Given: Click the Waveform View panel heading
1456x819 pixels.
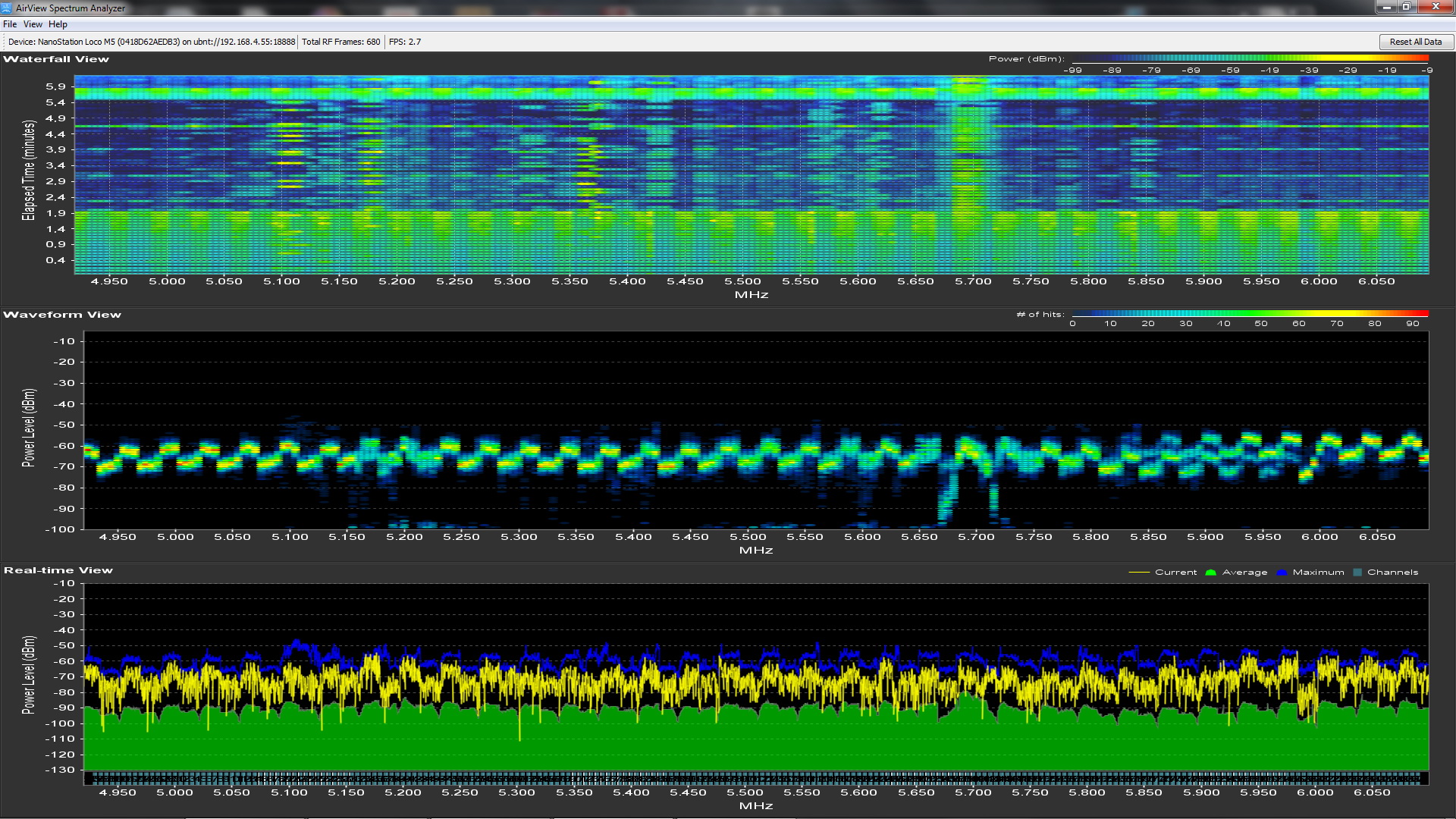Looking at the screenshot, I should click(62, 315).
